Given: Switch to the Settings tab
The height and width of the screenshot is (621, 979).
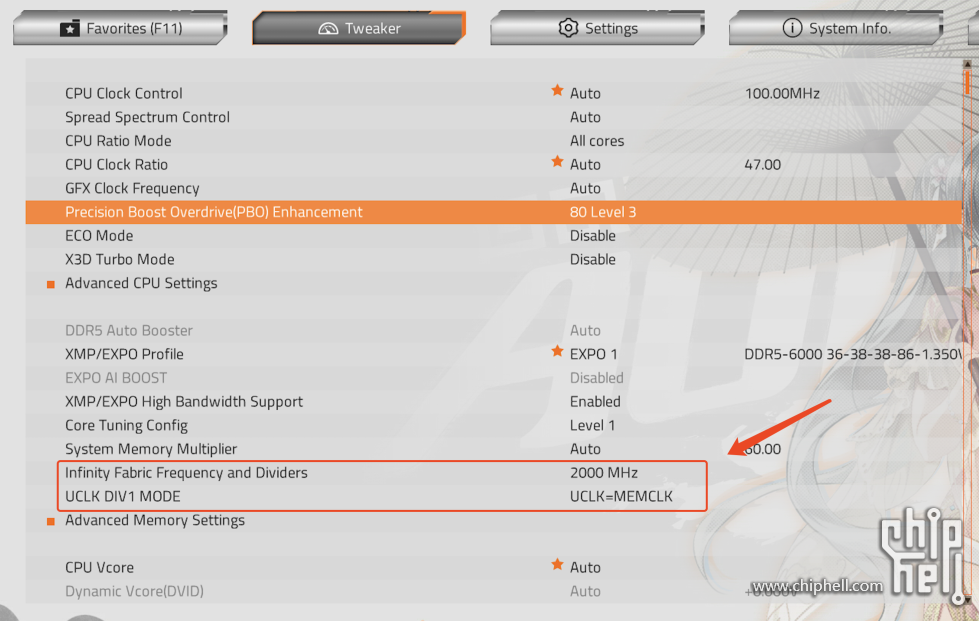Looking at the screenshot, I should [598, 28].
